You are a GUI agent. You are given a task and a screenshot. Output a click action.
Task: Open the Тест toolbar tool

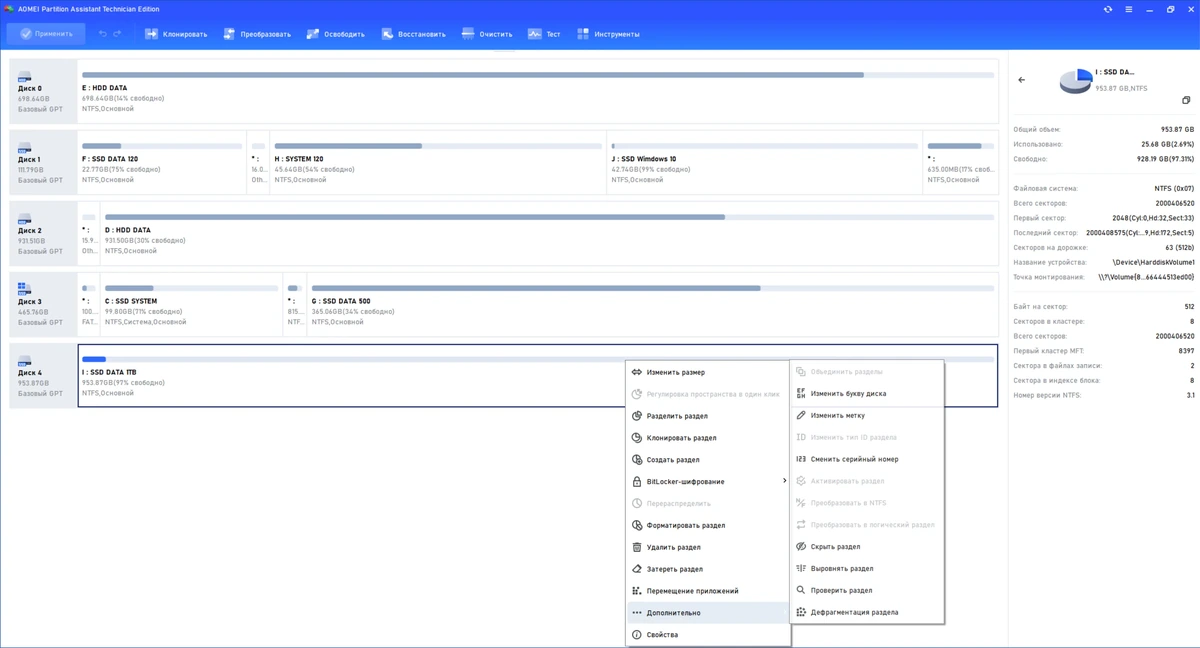[x=544, y=34]
